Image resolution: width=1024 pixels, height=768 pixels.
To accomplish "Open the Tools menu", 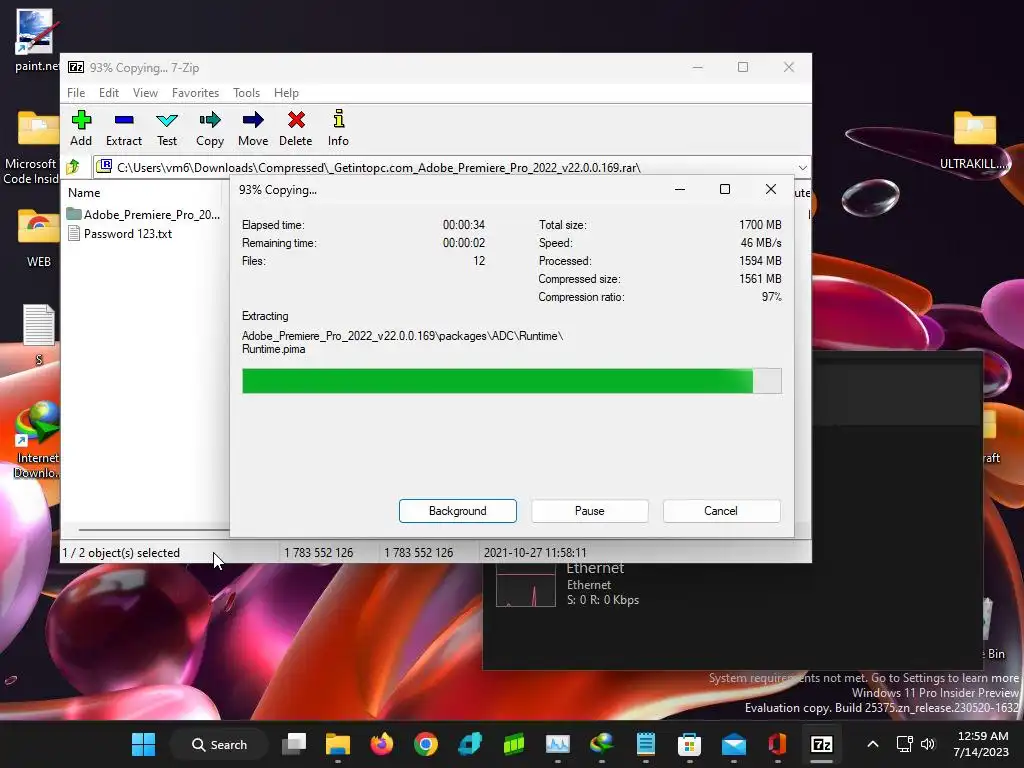I will 246,93.
